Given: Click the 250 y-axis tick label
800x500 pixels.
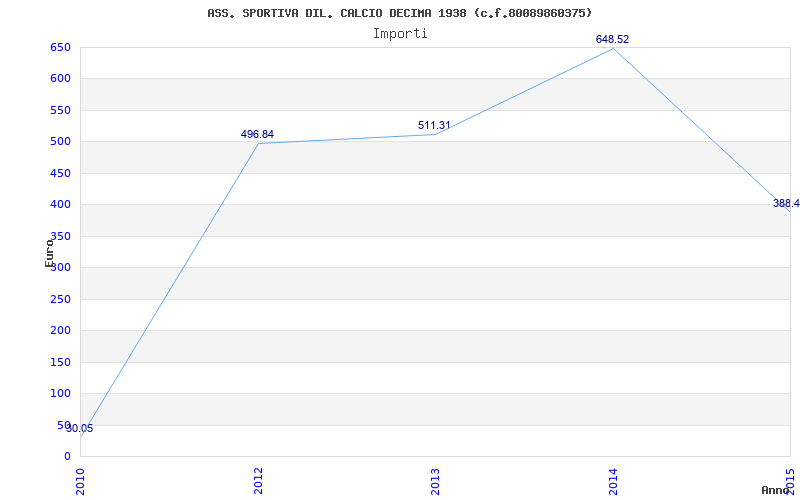Looking at the screenshot, I should pyautogui.click(x=60, y=299).
